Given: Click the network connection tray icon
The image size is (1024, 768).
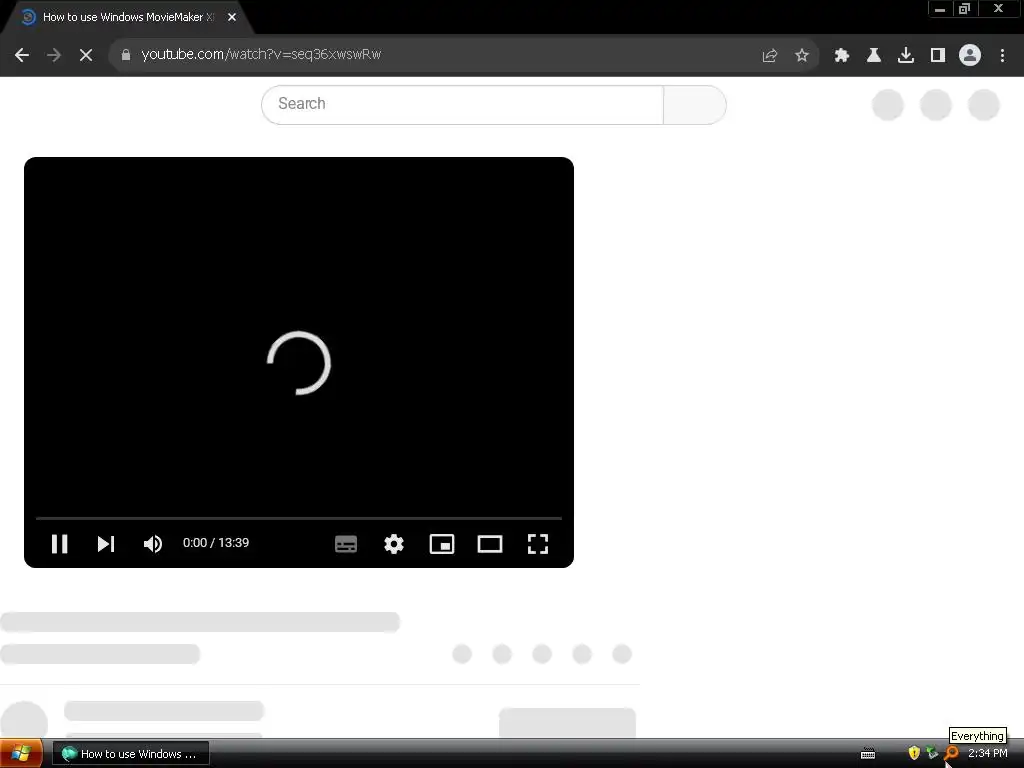Looking at the screenshot, I should (933, 753).
